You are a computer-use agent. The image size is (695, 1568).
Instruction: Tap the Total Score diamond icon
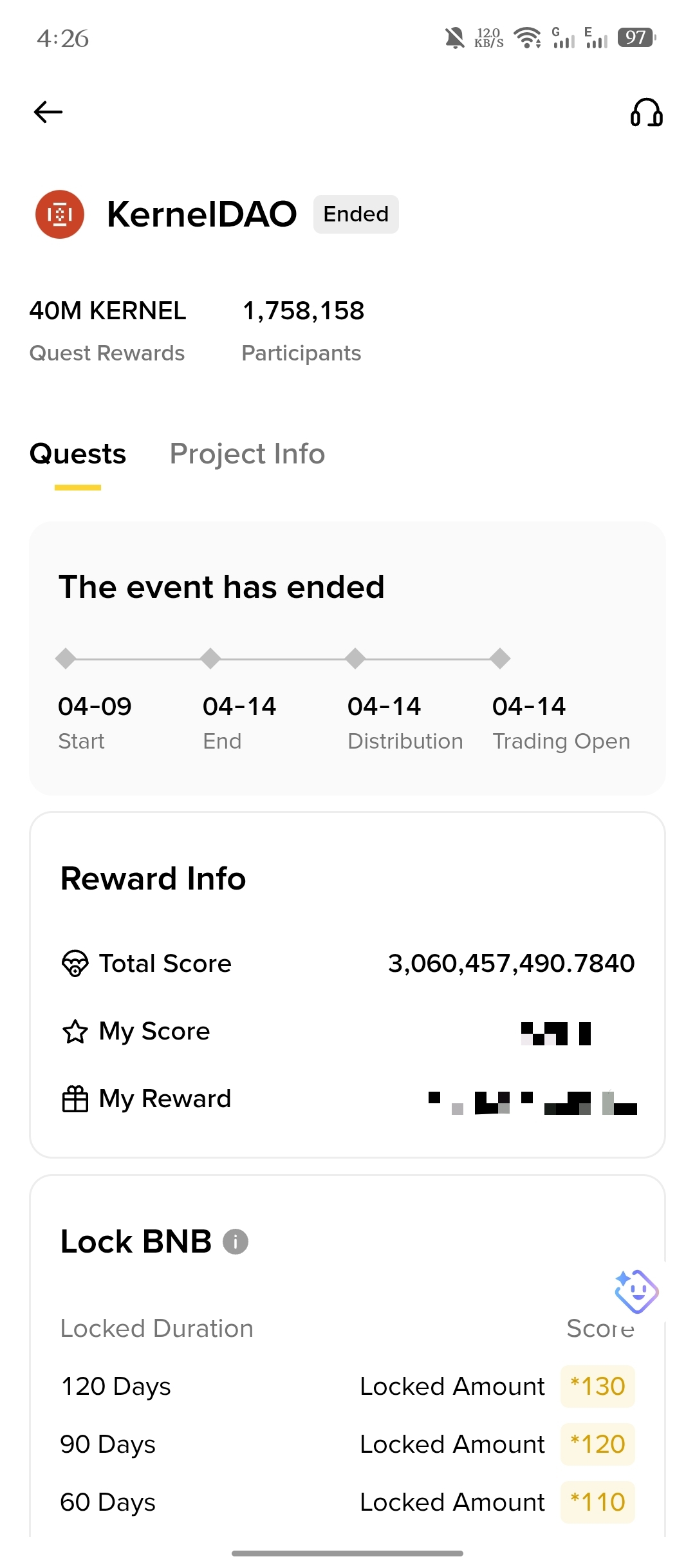click(75, 964)
